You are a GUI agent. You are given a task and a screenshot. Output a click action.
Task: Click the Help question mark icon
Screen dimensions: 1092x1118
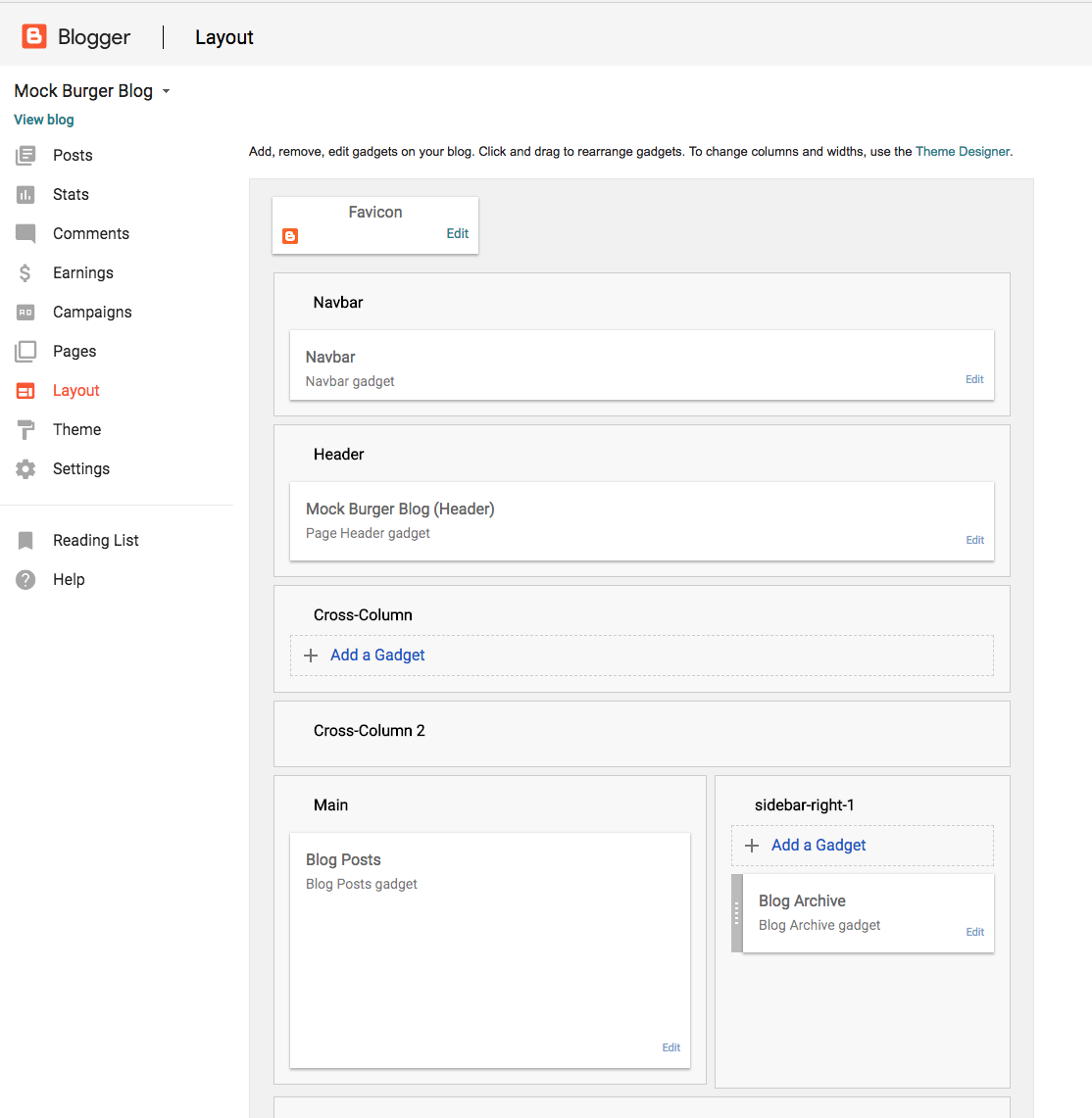click(x=26, y=579)
